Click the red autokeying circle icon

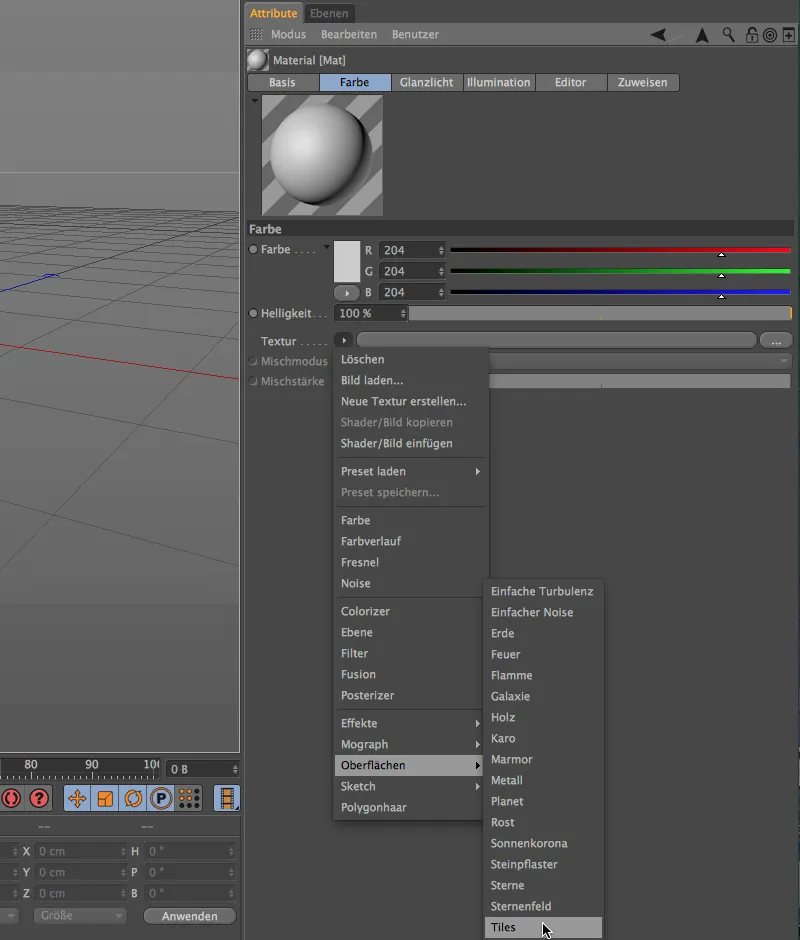pyautogui.click(x=11, y=798)
